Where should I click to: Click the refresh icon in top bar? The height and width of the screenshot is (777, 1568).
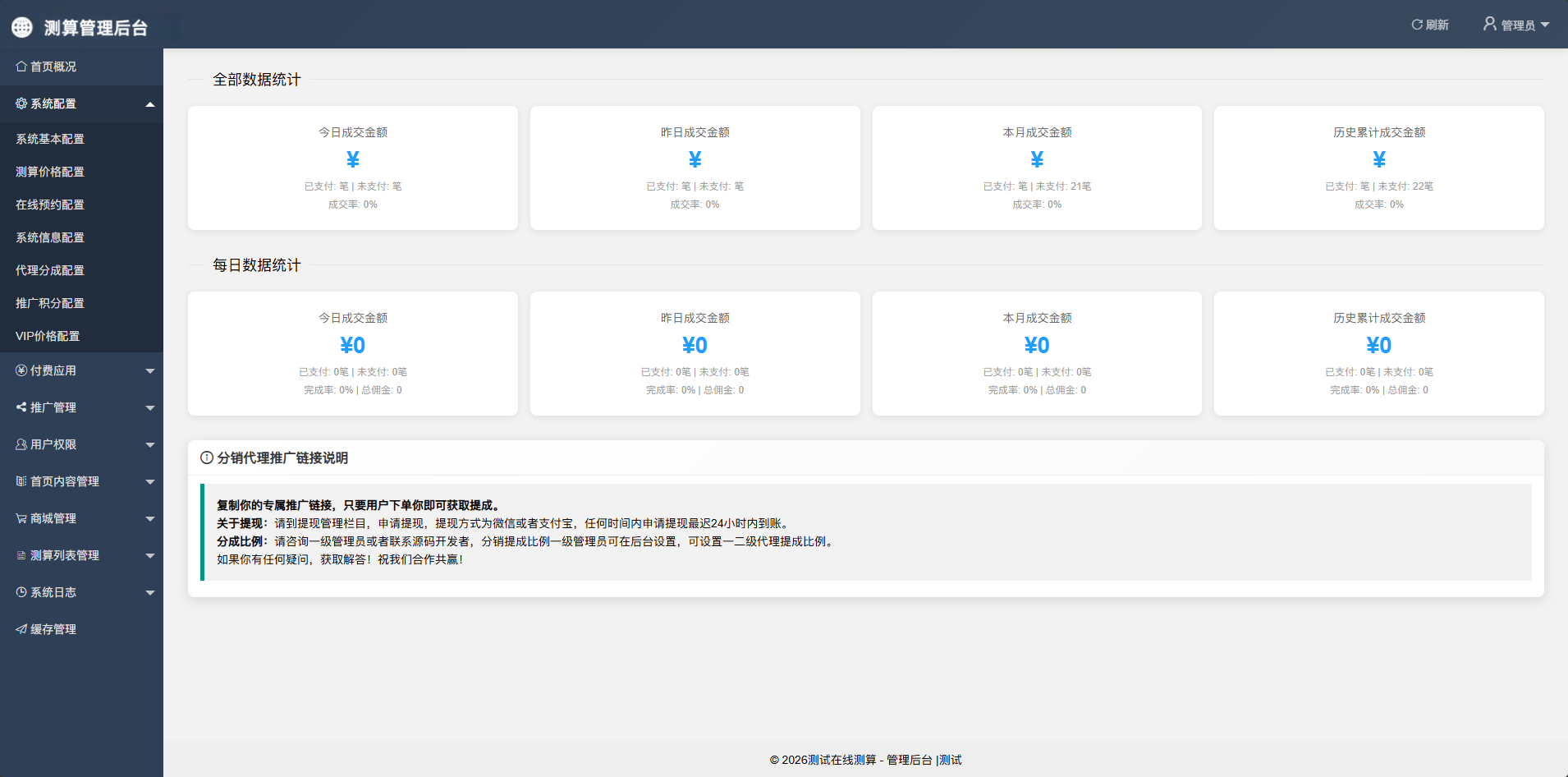pos(1416,25)
